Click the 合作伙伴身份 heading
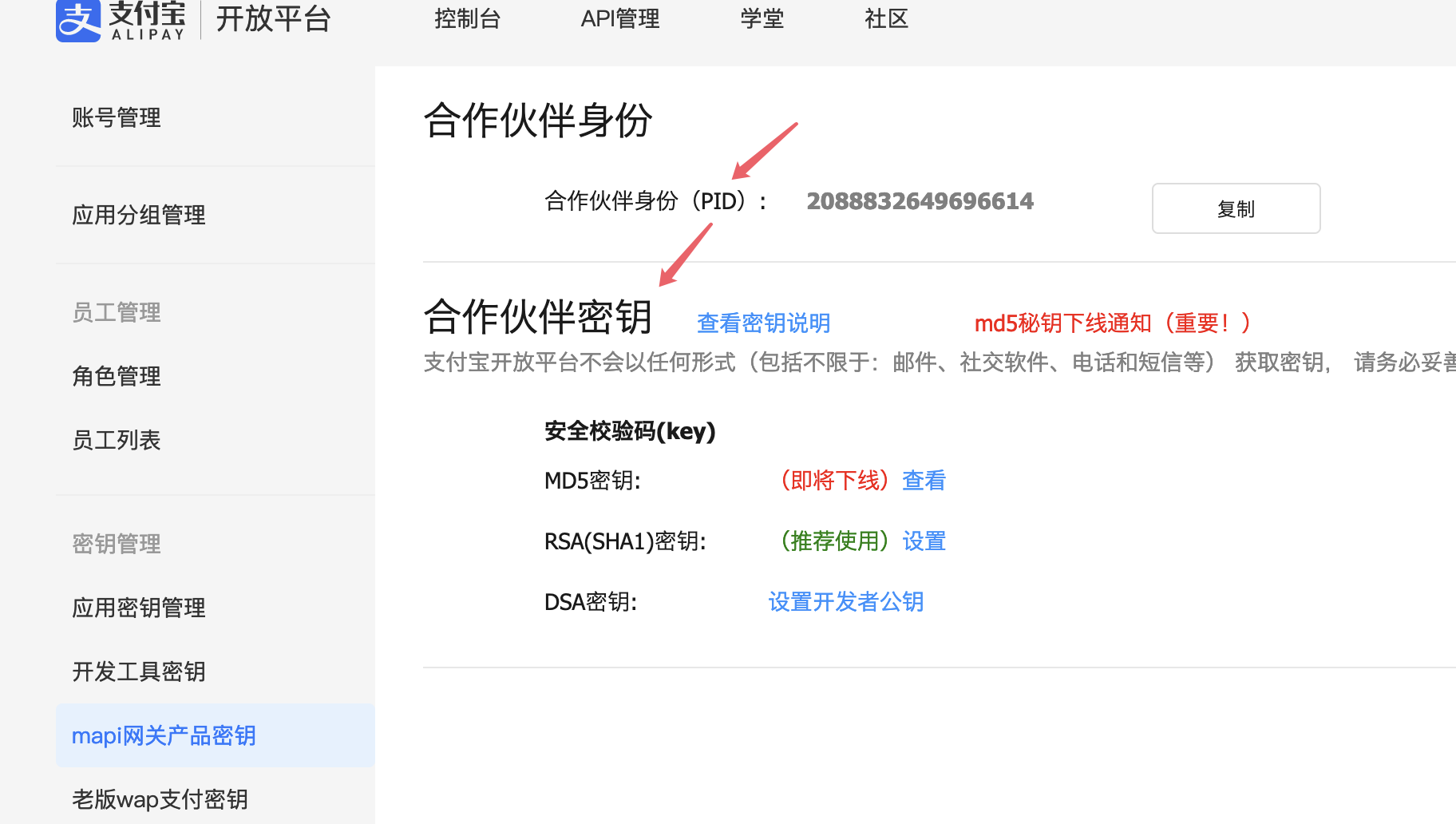The width and height of the screenshot is (1456, 824). tap(538, 121)
